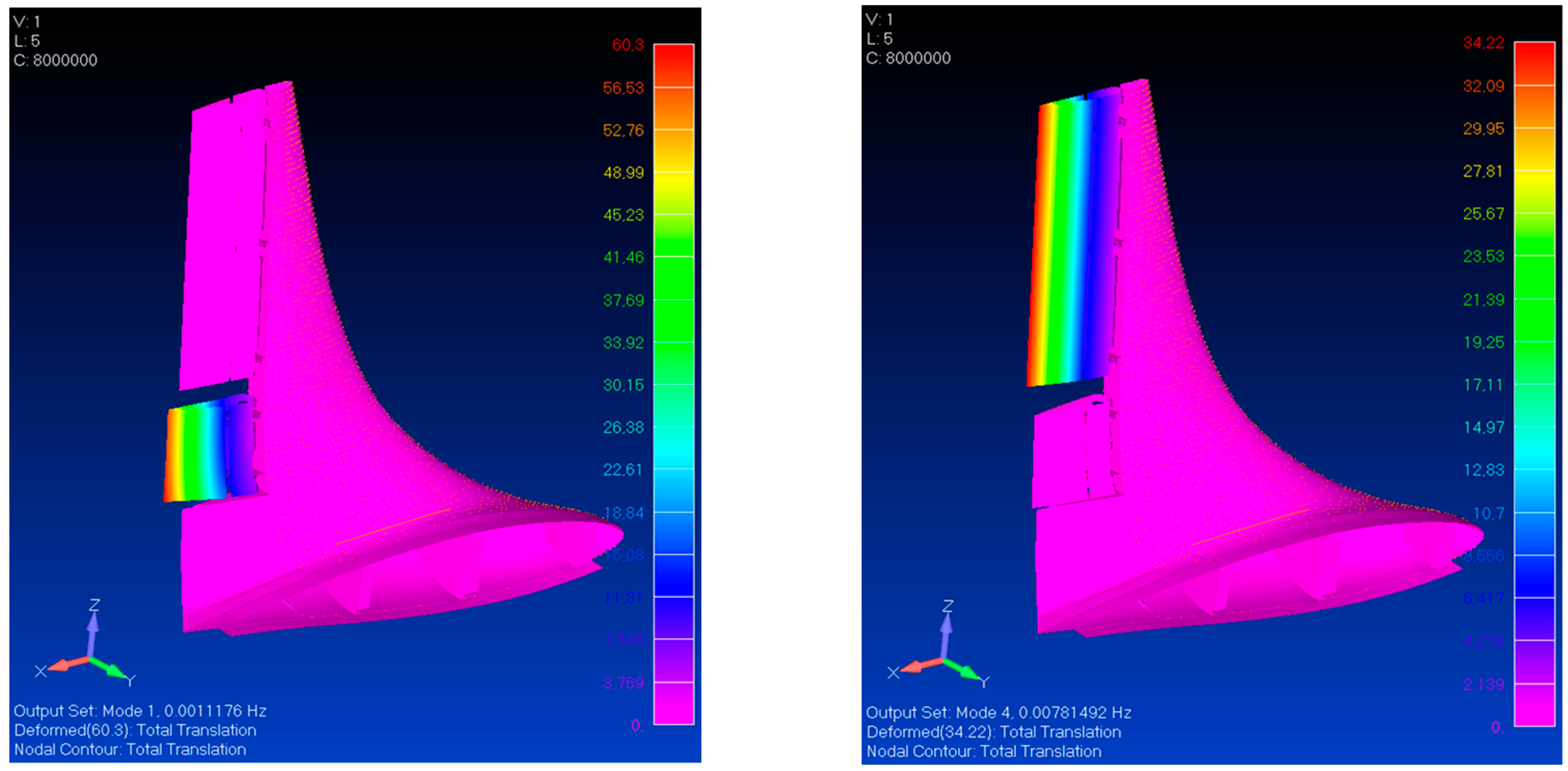The width and height of the screenshot is (1568, 771).
Task: Click the cyan legend band near 26.38
Action: click(x=673, y=448)
